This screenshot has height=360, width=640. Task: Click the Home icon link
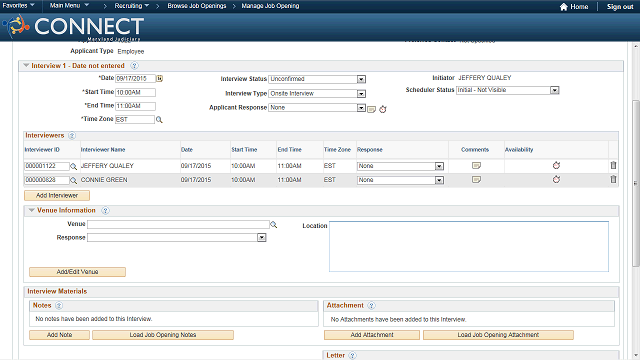(x=574, y=7)
